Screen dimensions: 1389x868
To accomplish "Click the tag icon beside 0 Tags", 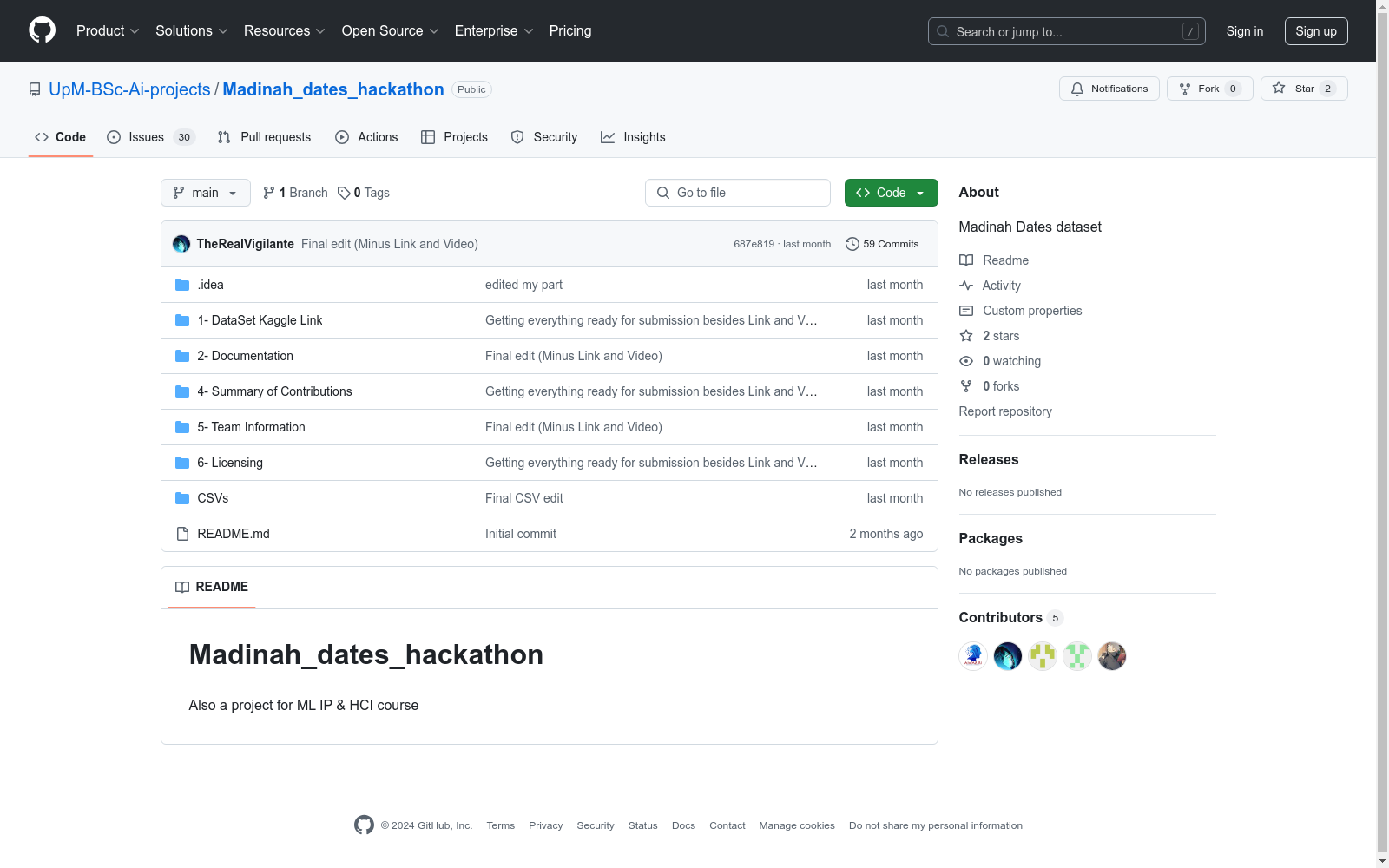I will [x=344, y=193].
